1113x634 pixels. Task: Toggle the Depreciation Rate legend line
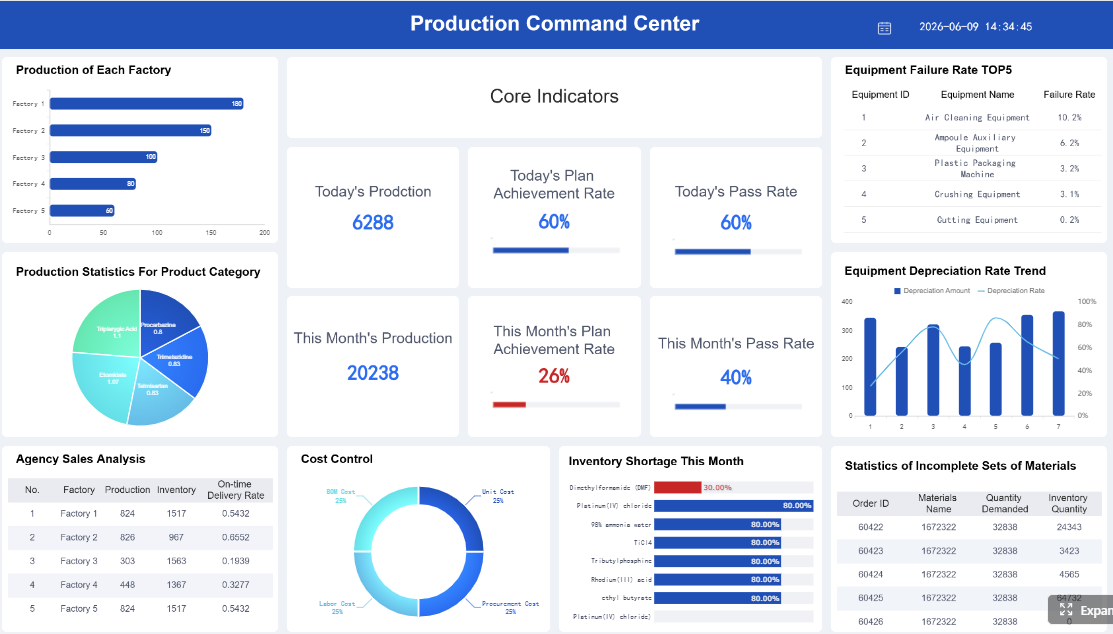982,290
